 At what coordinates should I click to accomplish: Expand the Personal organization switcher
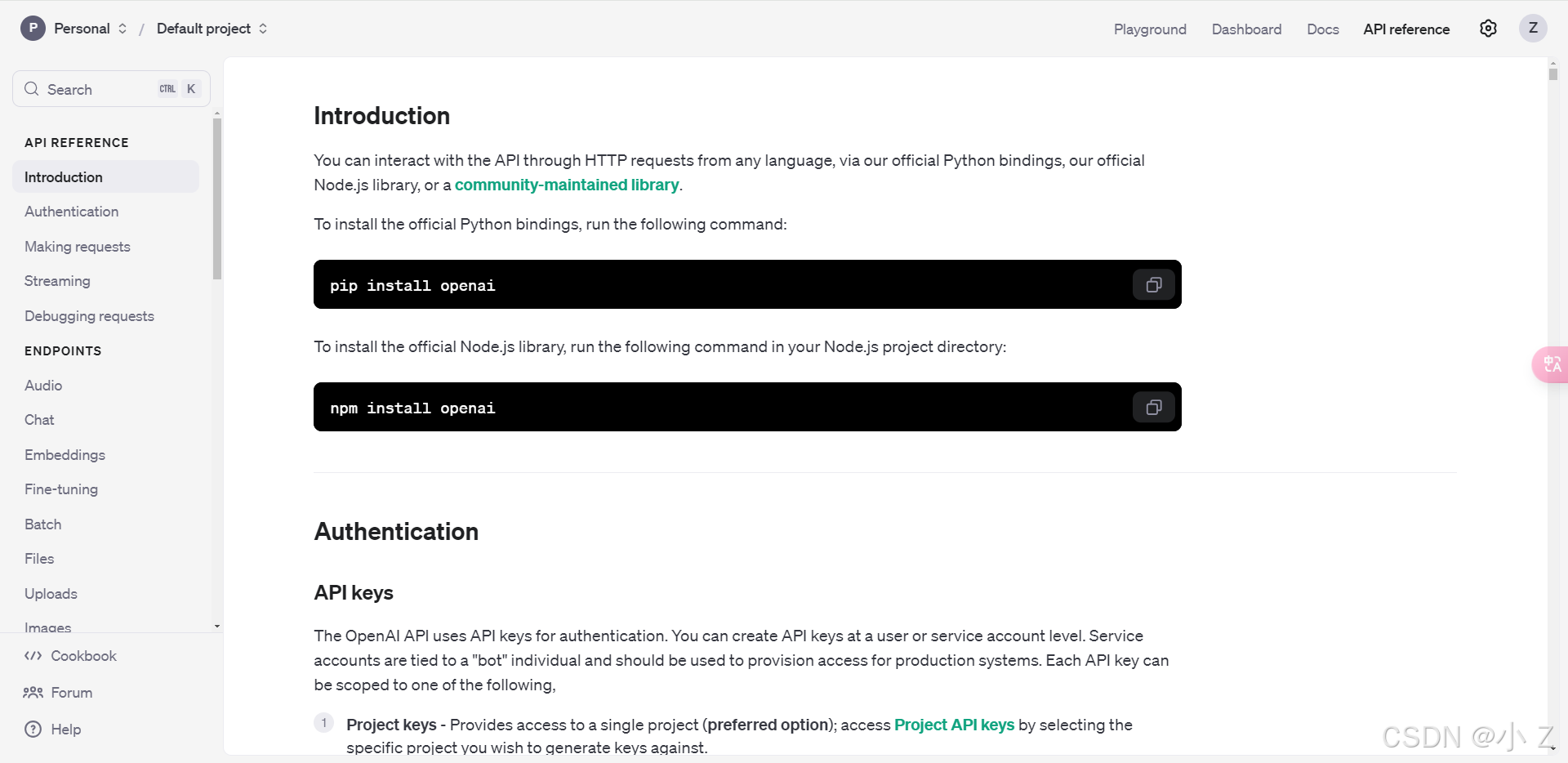pyautogui.click(x=122, y=29)
